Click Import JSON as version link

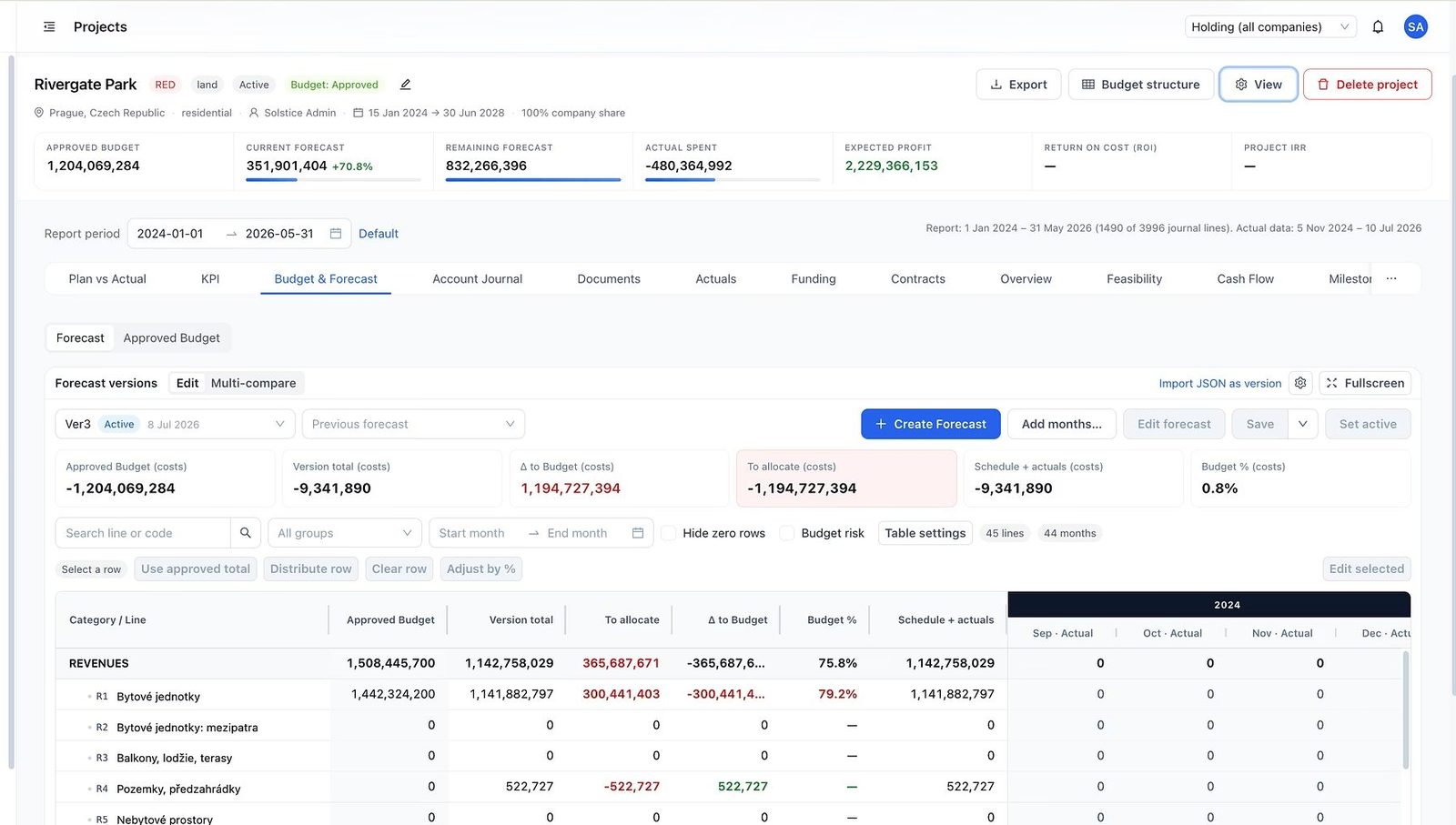[x=1219, y=384]
